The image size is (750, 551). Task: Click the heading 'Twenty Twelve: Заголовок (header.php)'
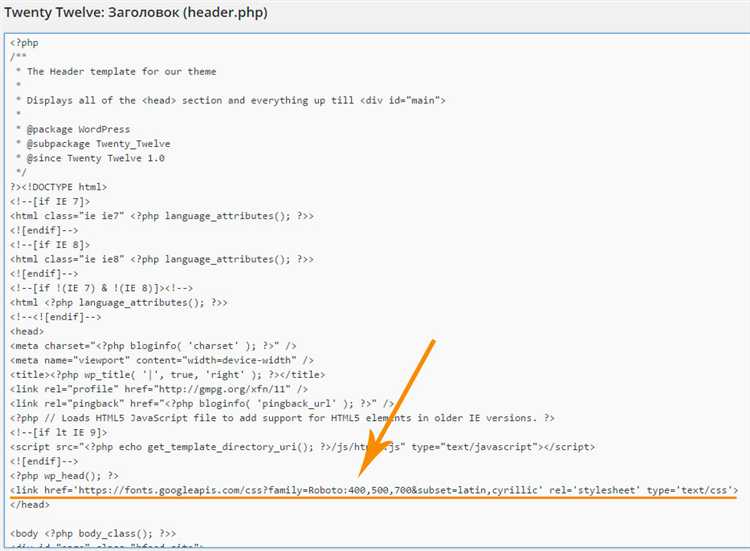click(136, 12)
